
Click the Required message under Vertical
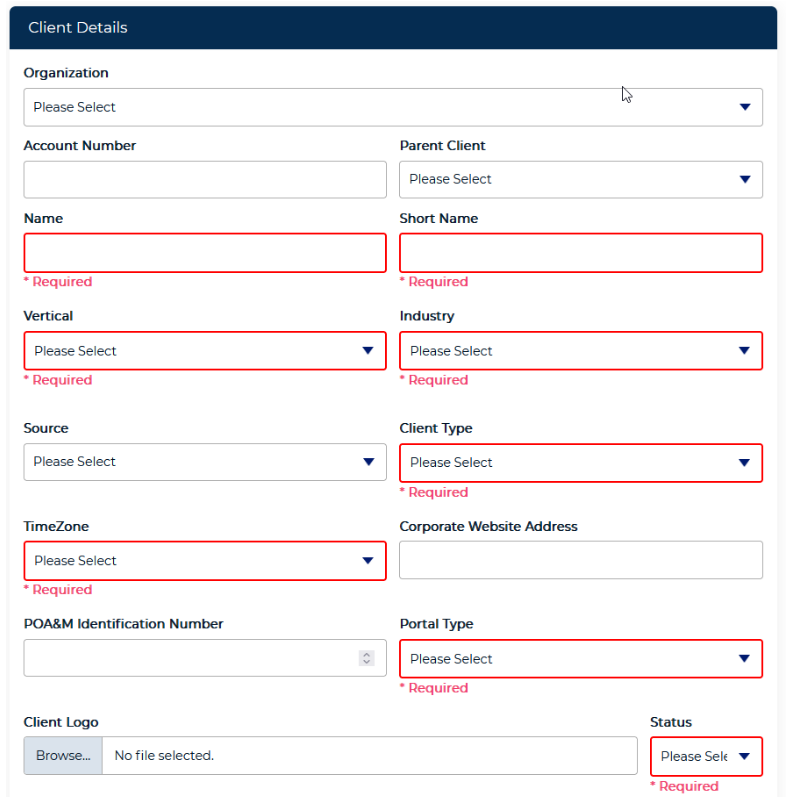point(58,380)
